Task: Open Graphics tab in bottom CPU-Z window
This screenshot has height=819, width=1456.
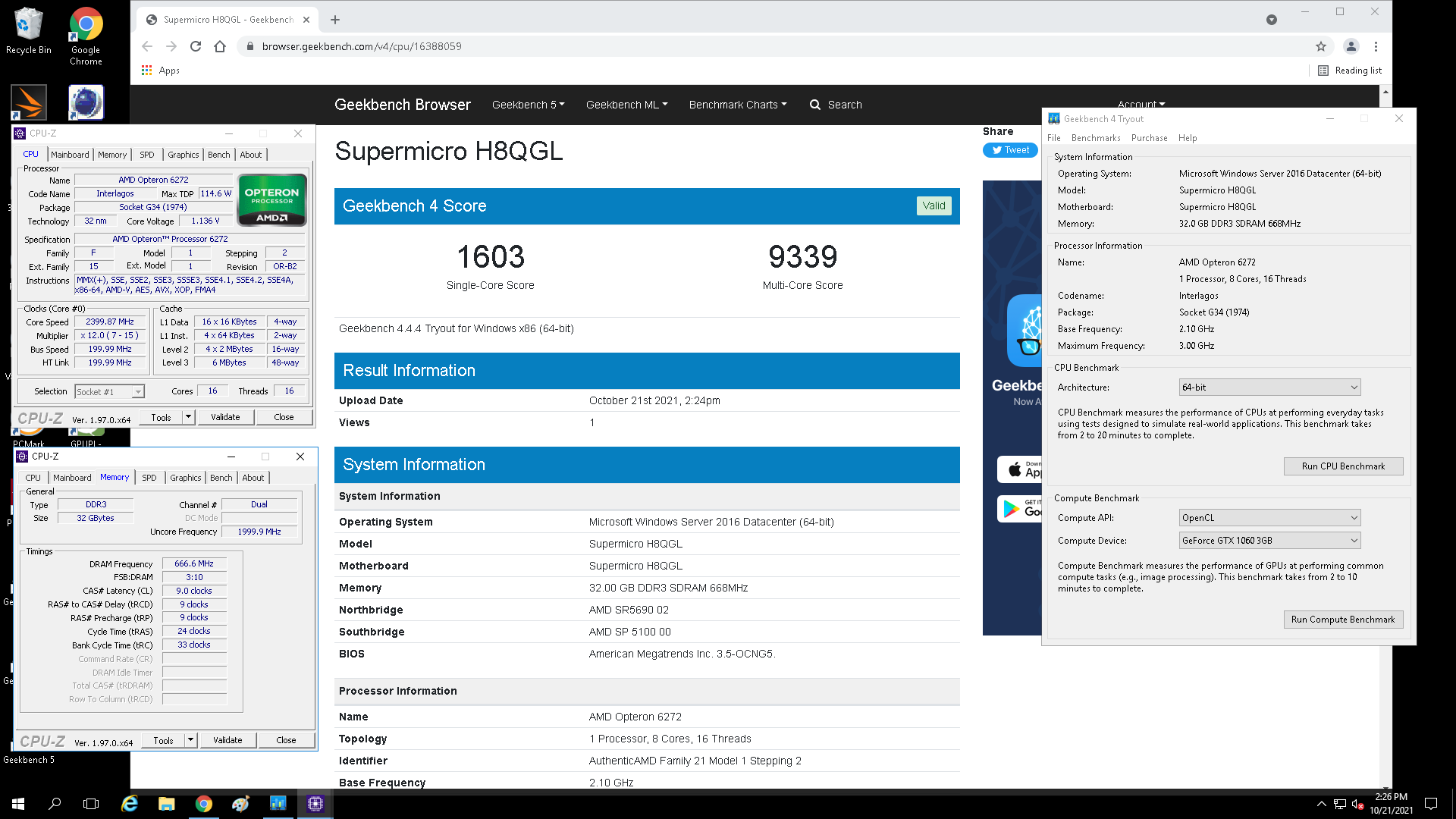Action: click(186, 478)
